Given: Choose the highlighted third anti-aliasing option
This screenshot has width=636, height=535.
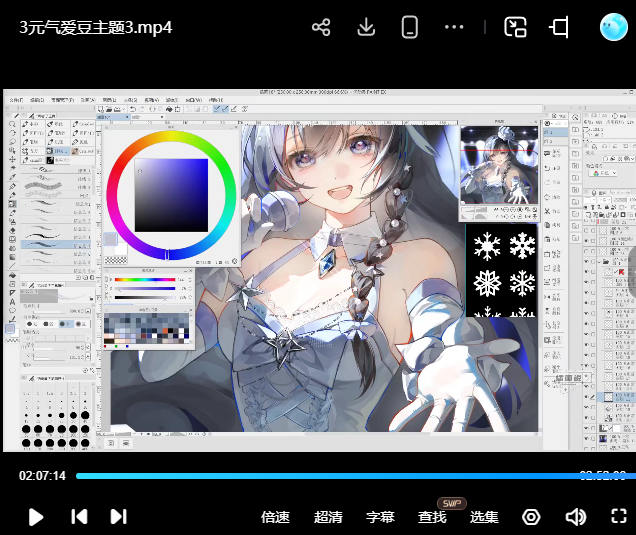Looking at the screenshot, I should point(65,324).
